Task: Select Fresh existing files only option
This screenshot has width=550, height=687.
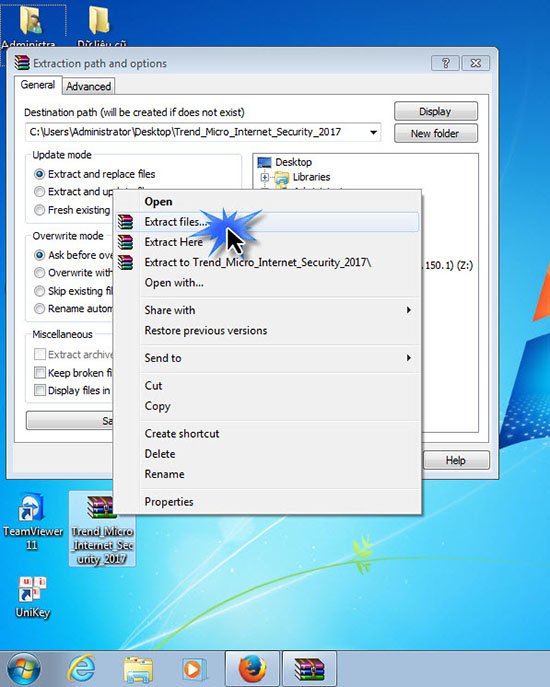Action: tap(72, 210)
